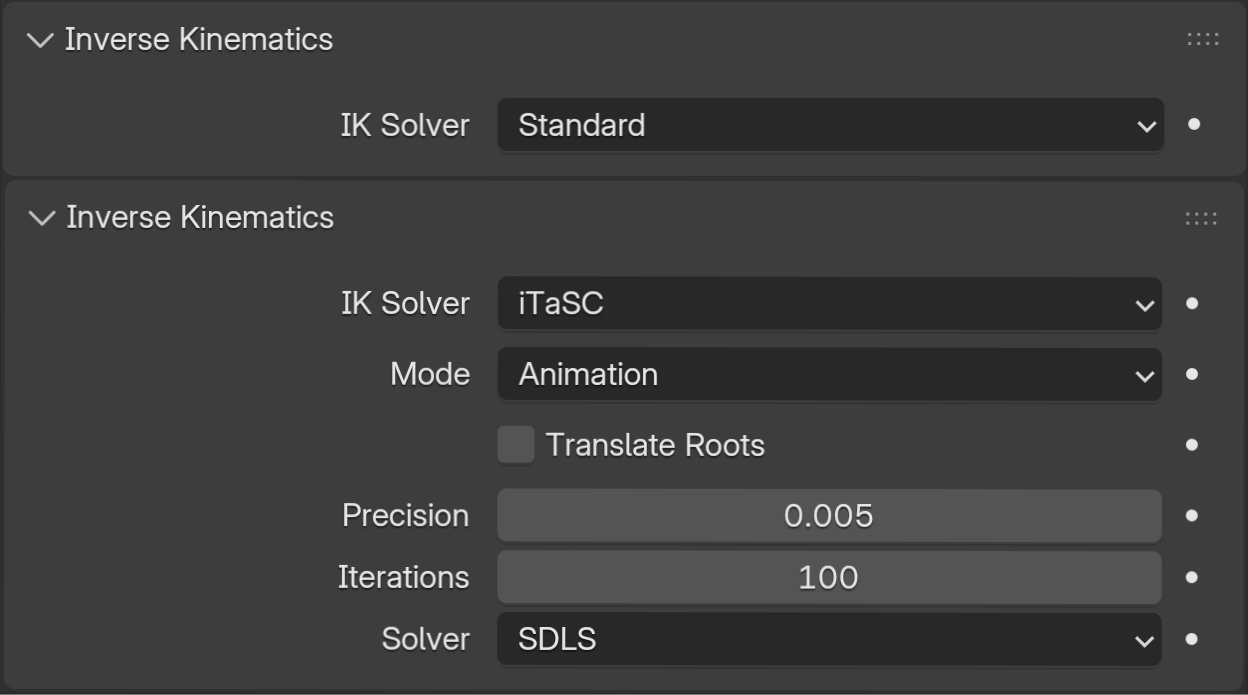Image resolution: width=1248 pixels, height=695 pixels.
Task: Click the drag handle of the top panel
Action: 1204,39
